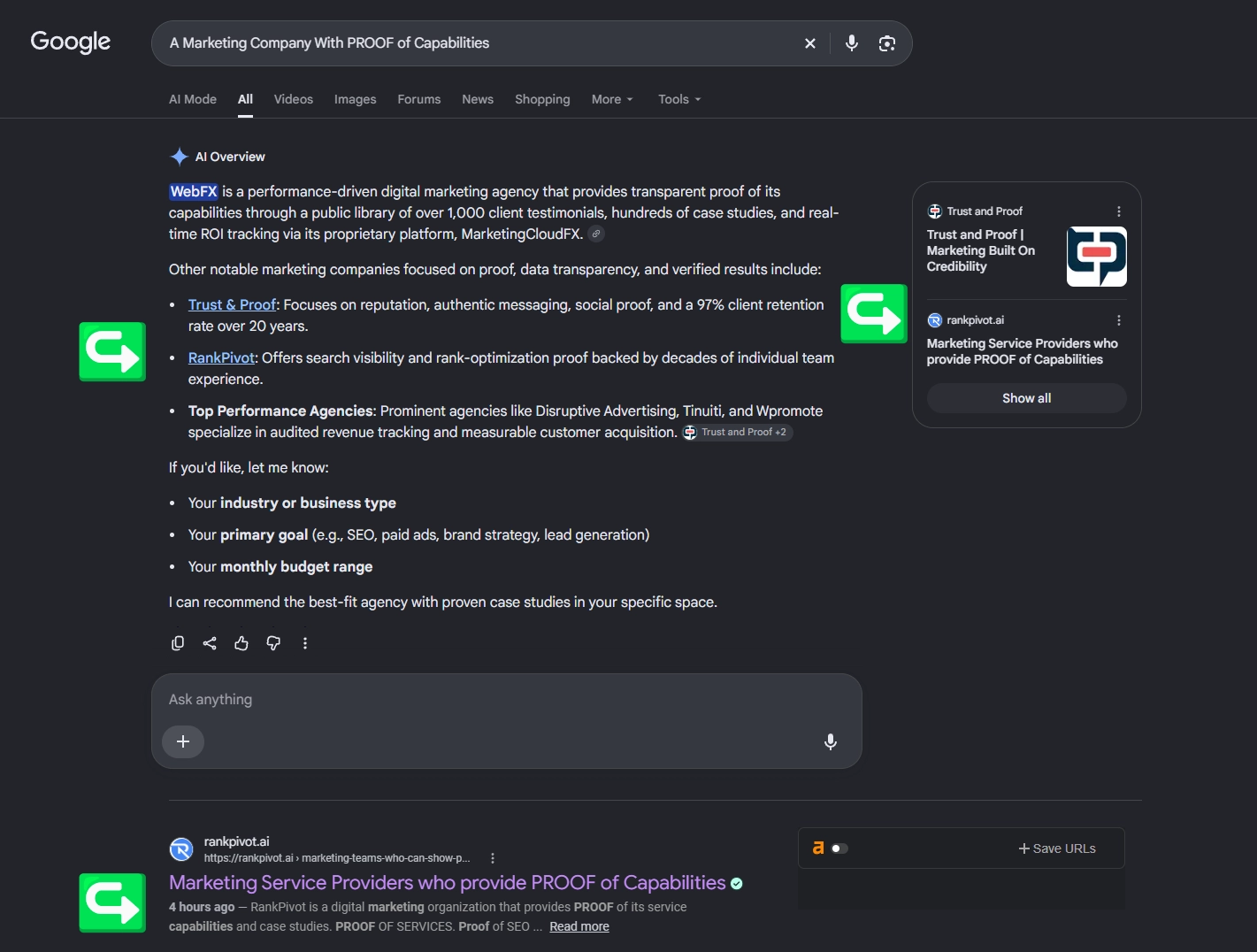1257x952 pixels.
Task: Click Show all sources button
Action: [x=1026, y=398]
